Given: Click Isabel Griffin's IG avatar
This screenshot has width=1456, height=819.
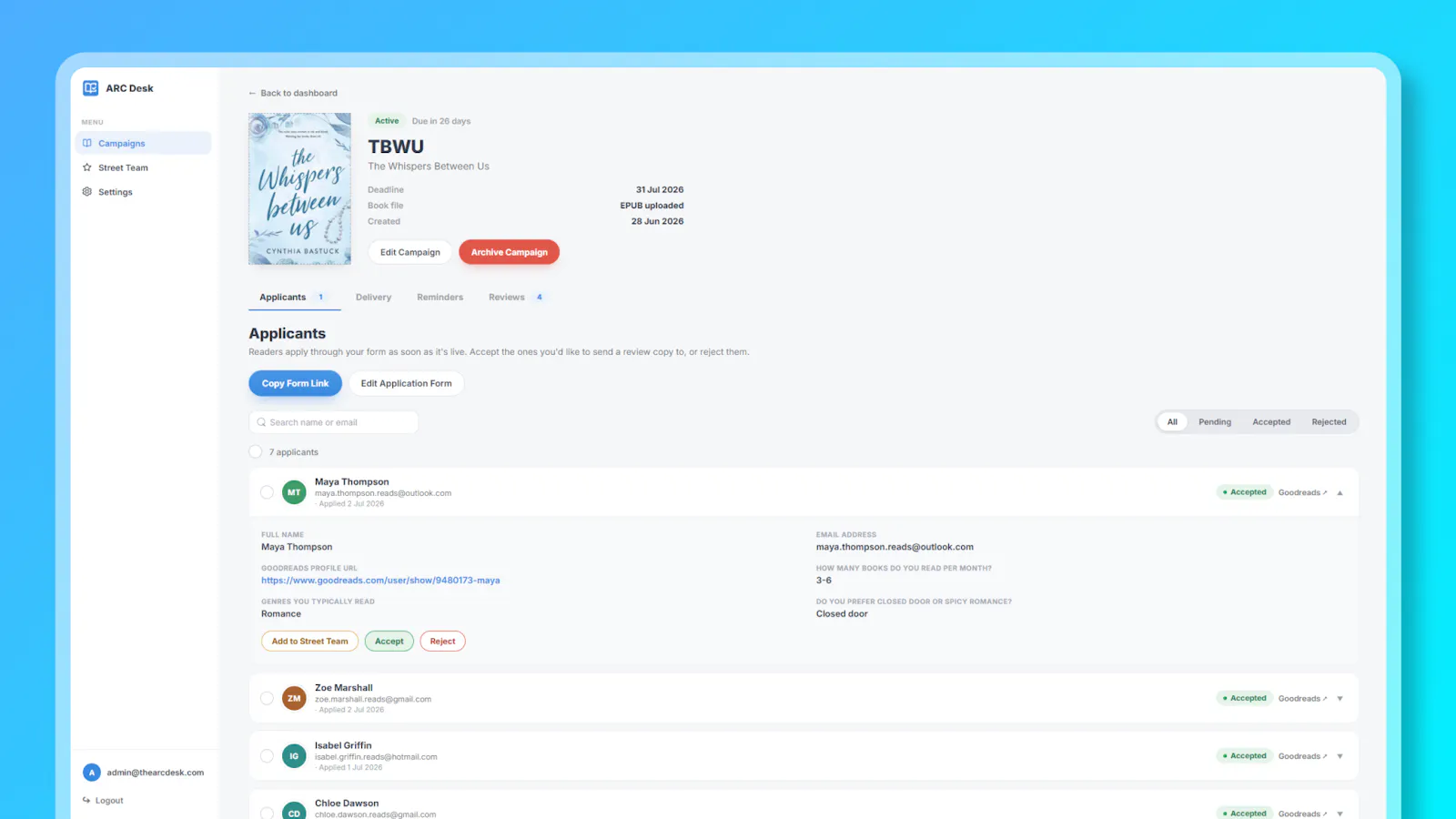Looking at the screenshot, I should coord(294,756).
